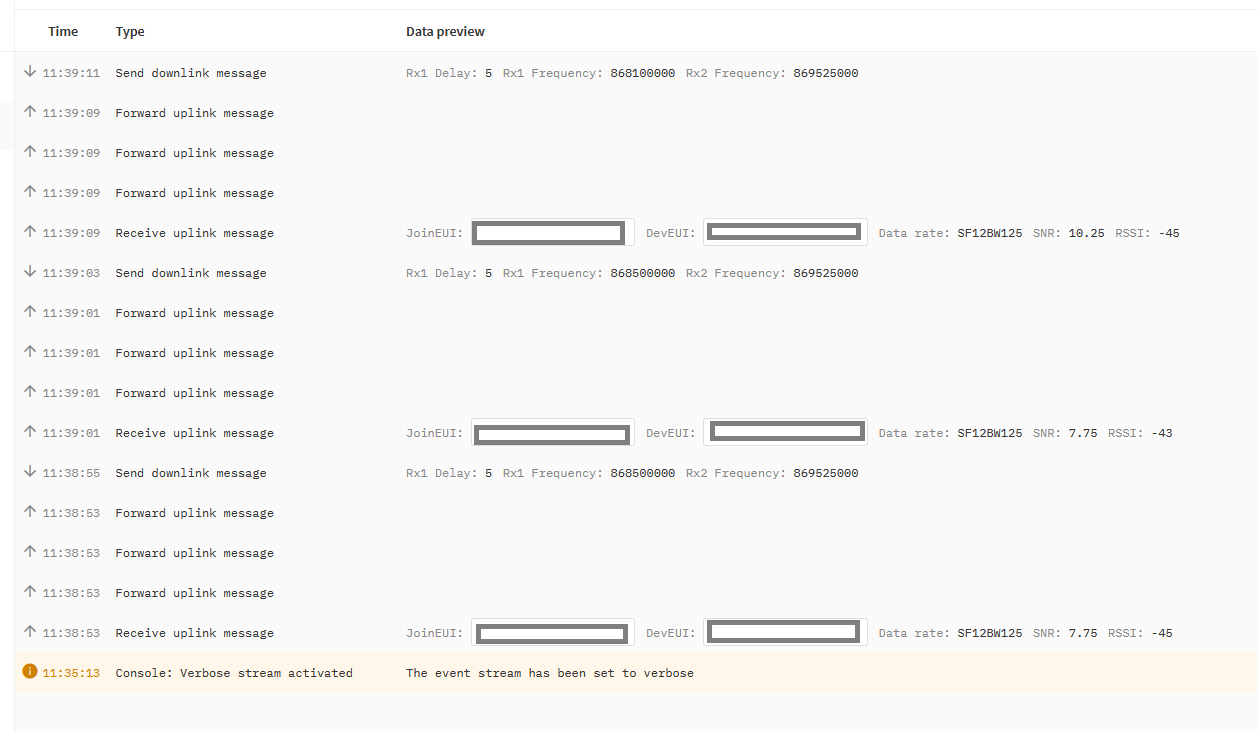Click the Type column header
This screenshot has height=732, width=1257.
coord(130,32)
